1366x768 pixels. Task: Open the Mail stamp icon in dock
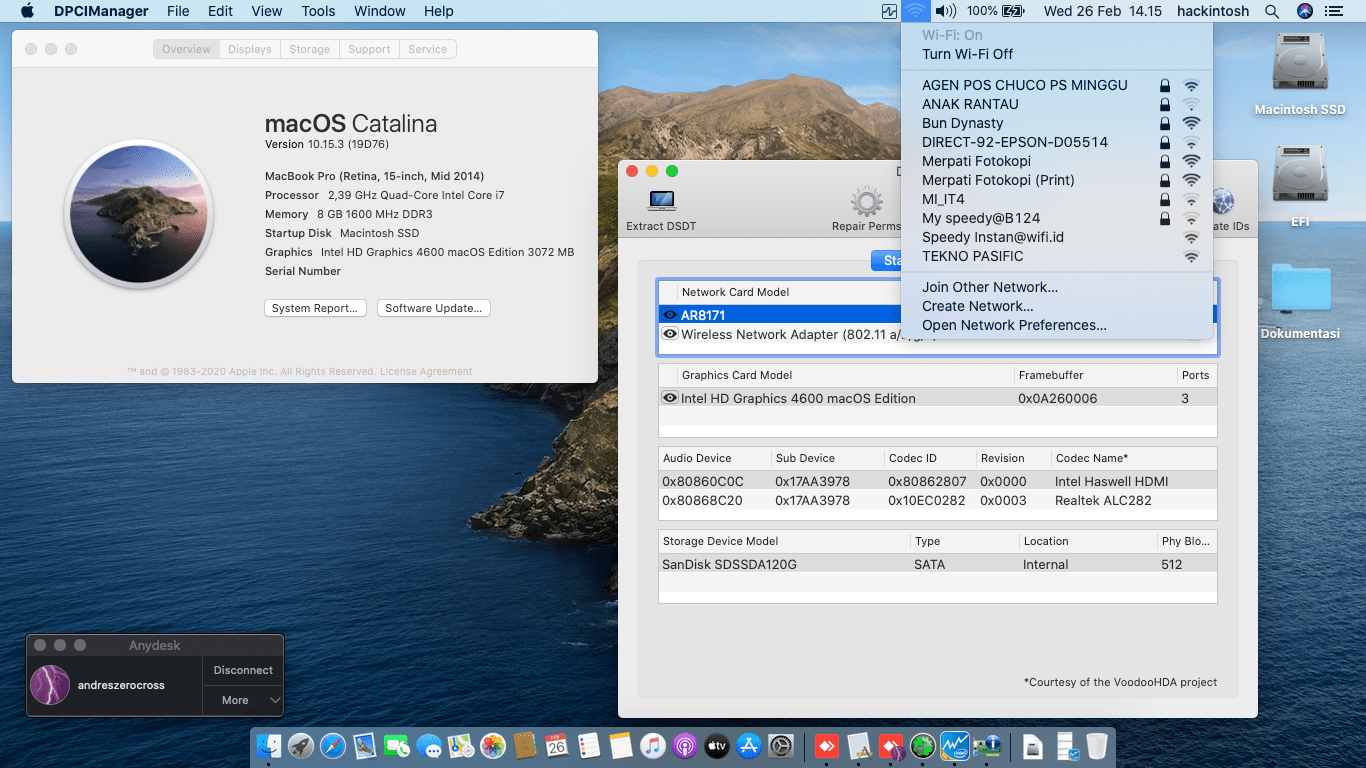coord(364,745)
